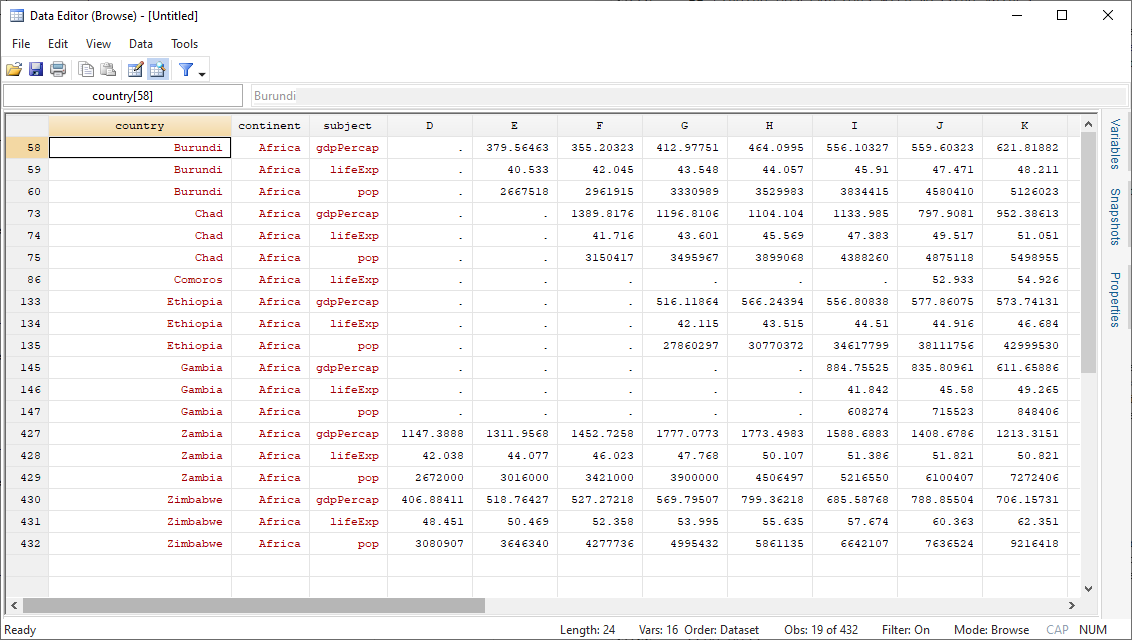Click gdpPercap subject cell in row 430
The height and width of the screenshot is (640, 1132).
(348, 499)
